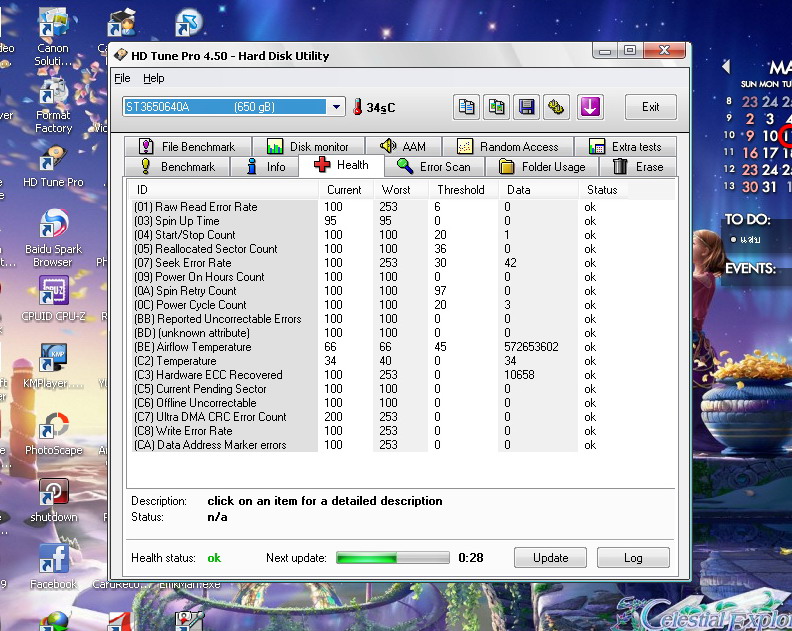Image resolution: width=792 pixels, height=631 pixels.
Task: Click the copy screenshot to clipboard icon
Action: (496, 107)
